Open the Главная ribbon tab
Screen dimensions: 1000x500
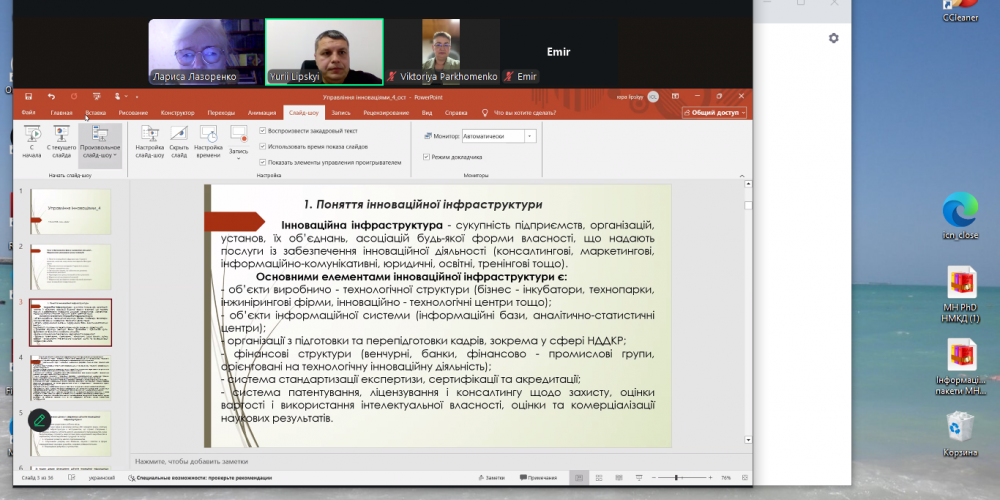(62, 113)
